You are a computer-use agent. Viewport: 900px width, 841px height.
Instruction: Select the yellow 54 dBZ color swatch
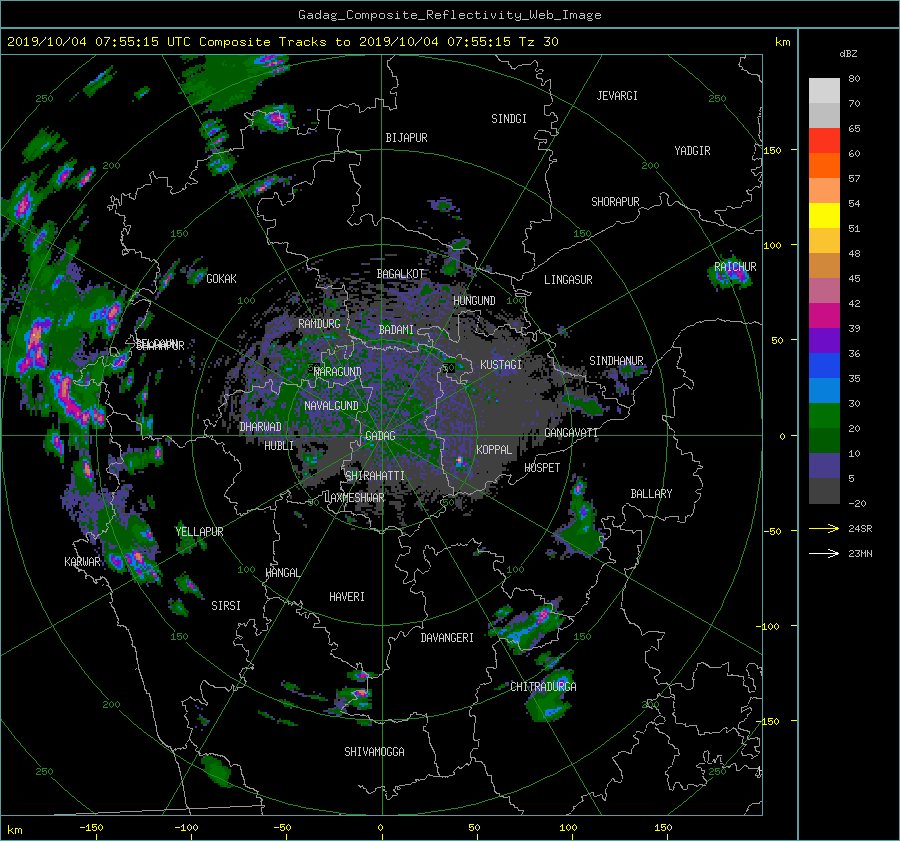[824, 216]
